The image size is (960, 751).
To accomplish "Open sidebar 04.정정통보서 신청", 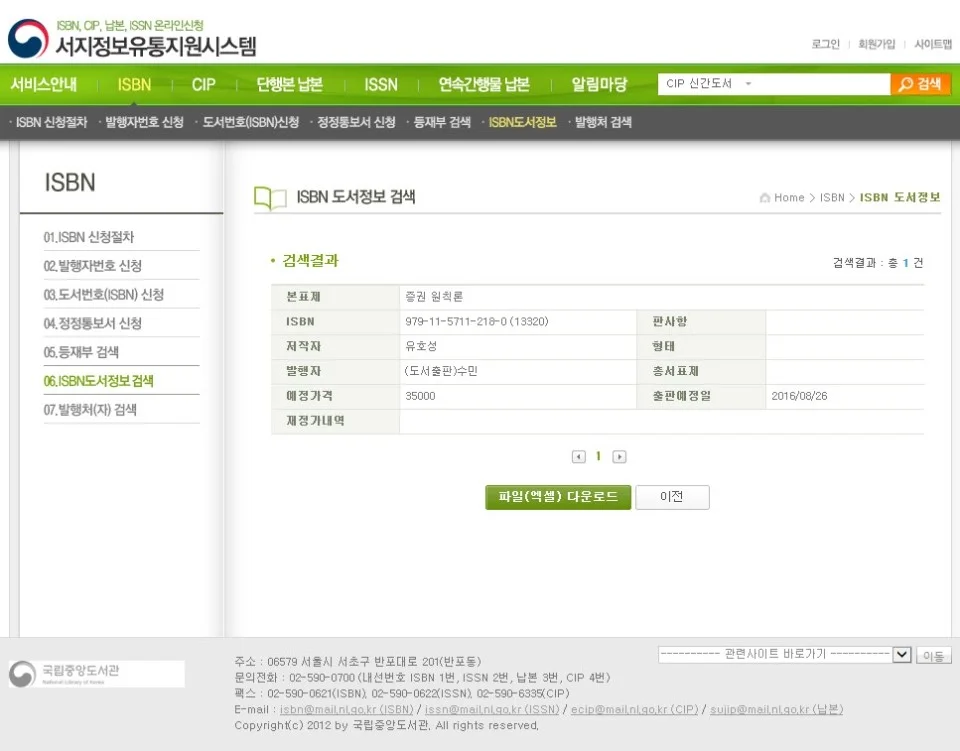I will click(x=93, y=324).
